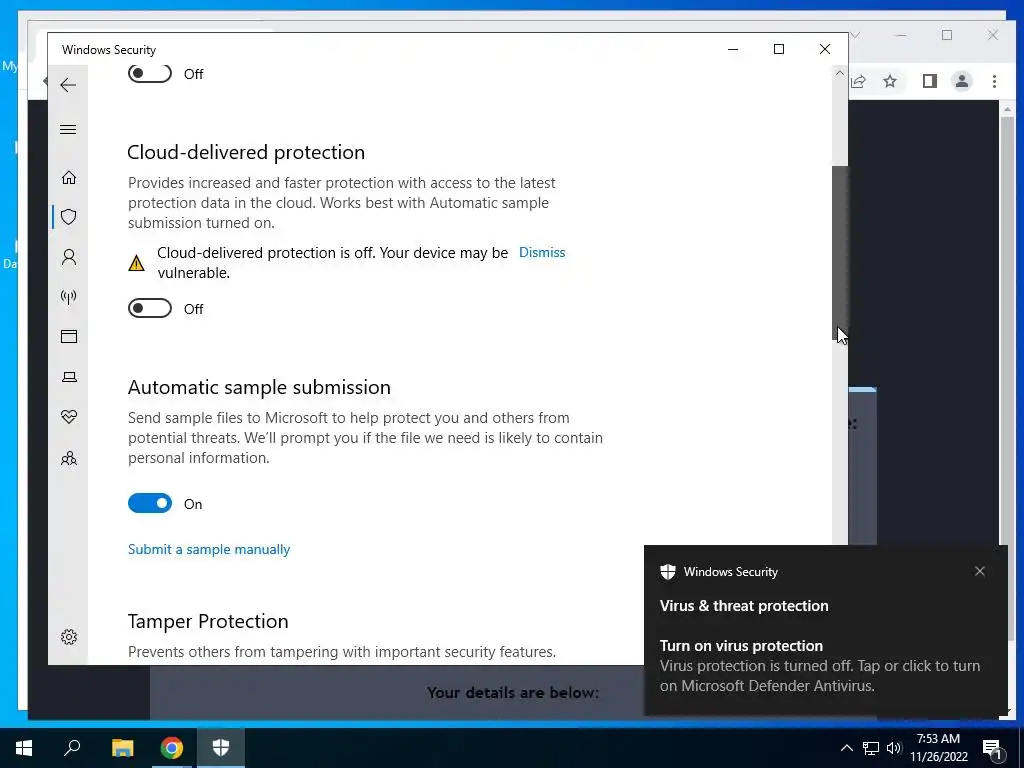This screenshot has width=1024, height=768.
Task: Open Device security laptop icon
Action: (69, 377)
